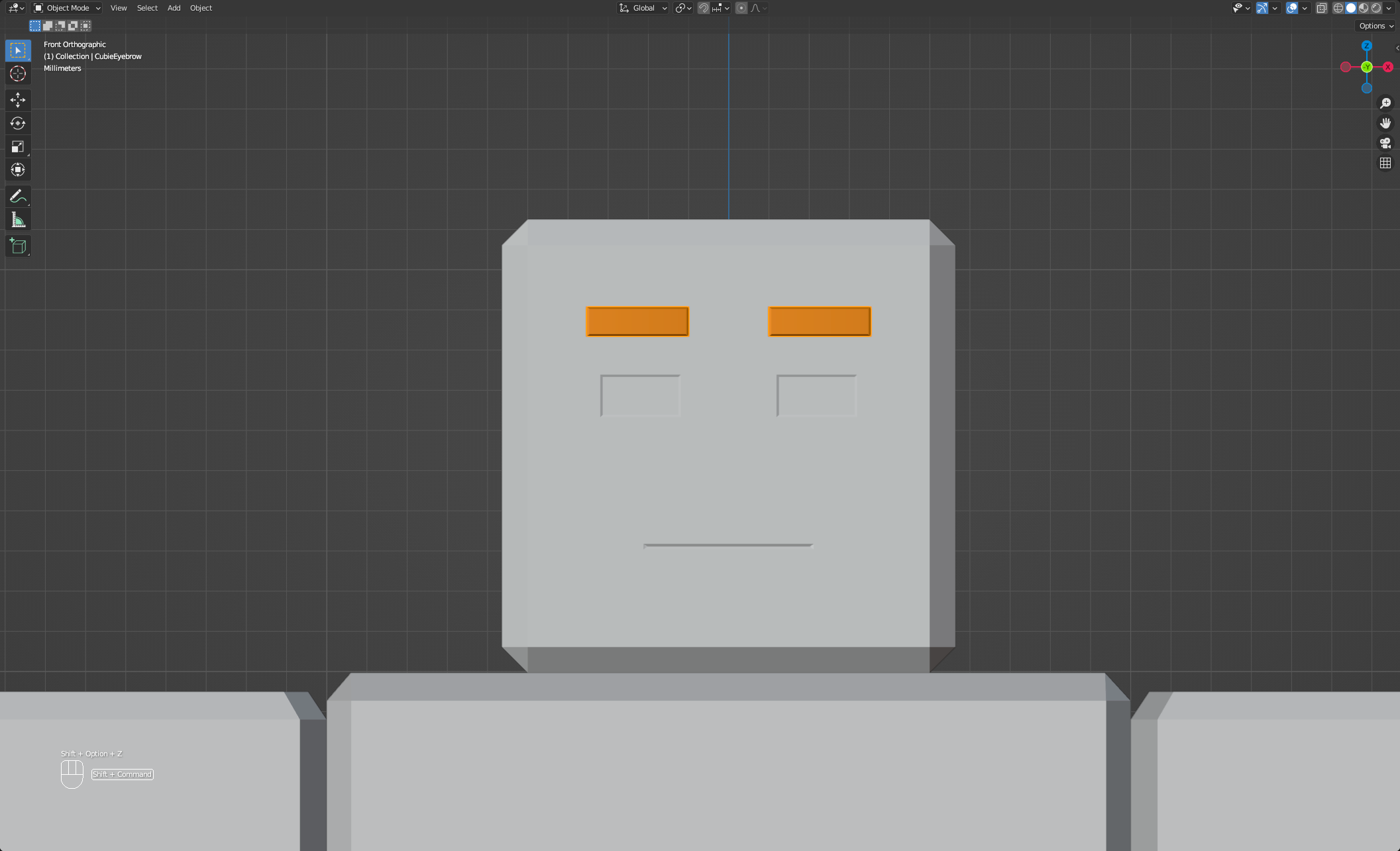Screen dimensions: 1400x851
Task: Open the View menu
Action: 119,8
